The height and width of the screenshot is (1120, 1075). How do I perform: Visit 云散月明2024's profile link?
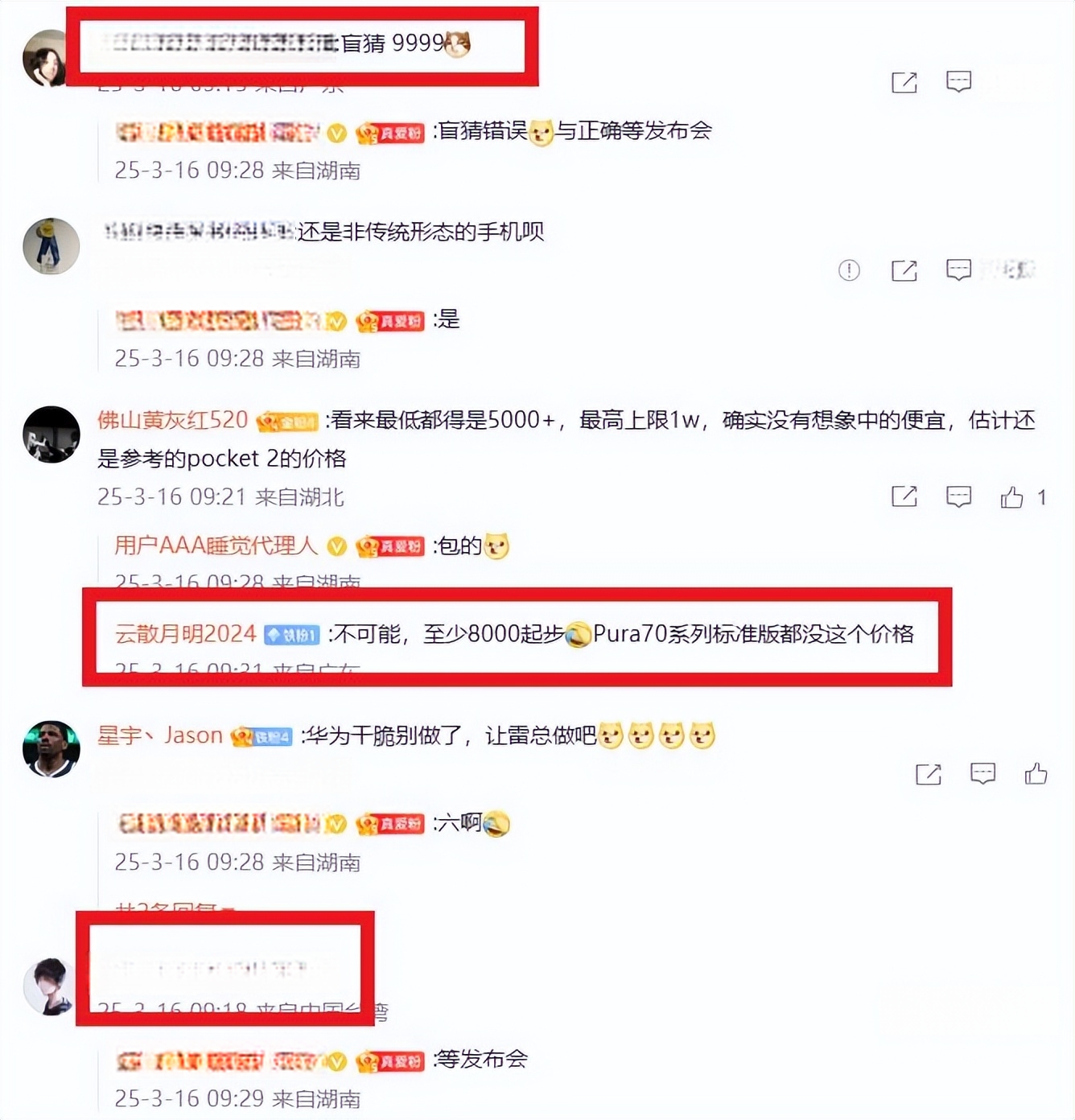point(185,634)
